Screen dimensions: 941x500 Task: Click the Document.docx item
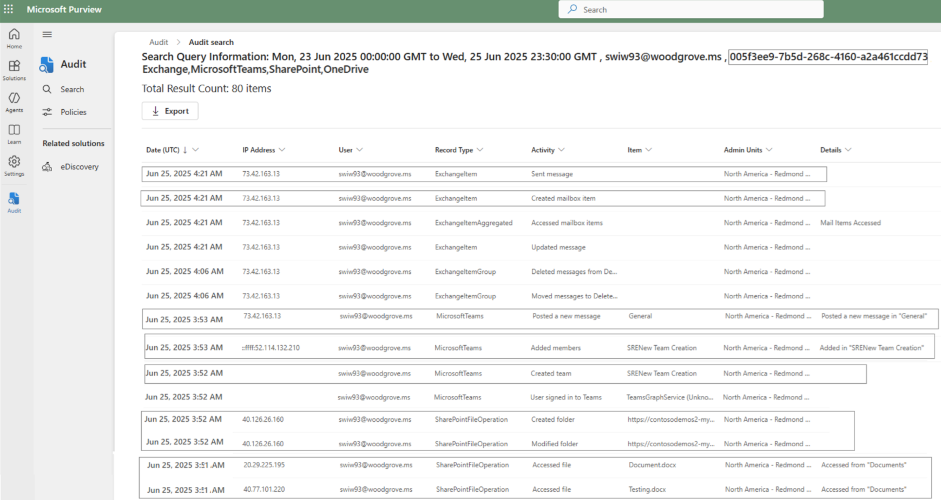[652, 465]
